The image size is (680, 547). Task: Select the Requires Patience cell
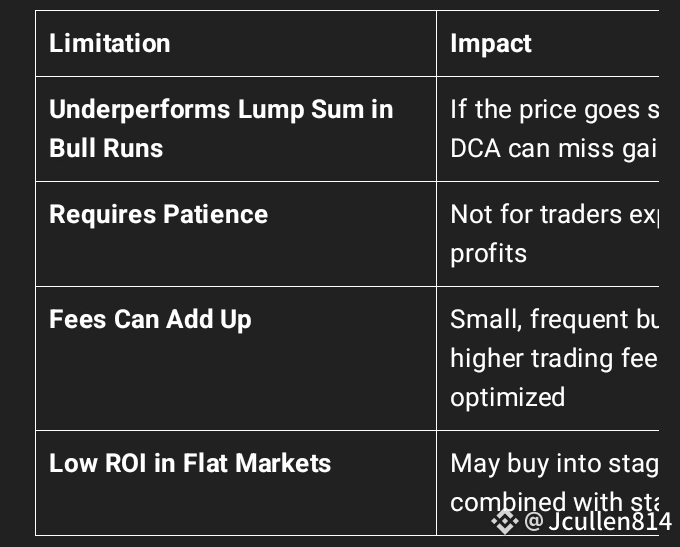coord(235,234)
